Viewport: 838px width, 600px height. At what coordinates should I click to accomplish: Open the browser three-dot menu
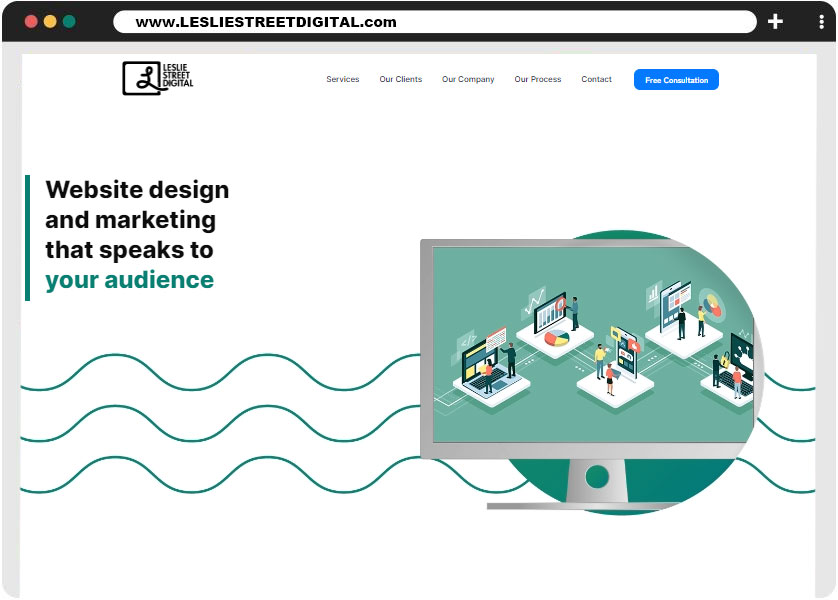pos(821,22)
